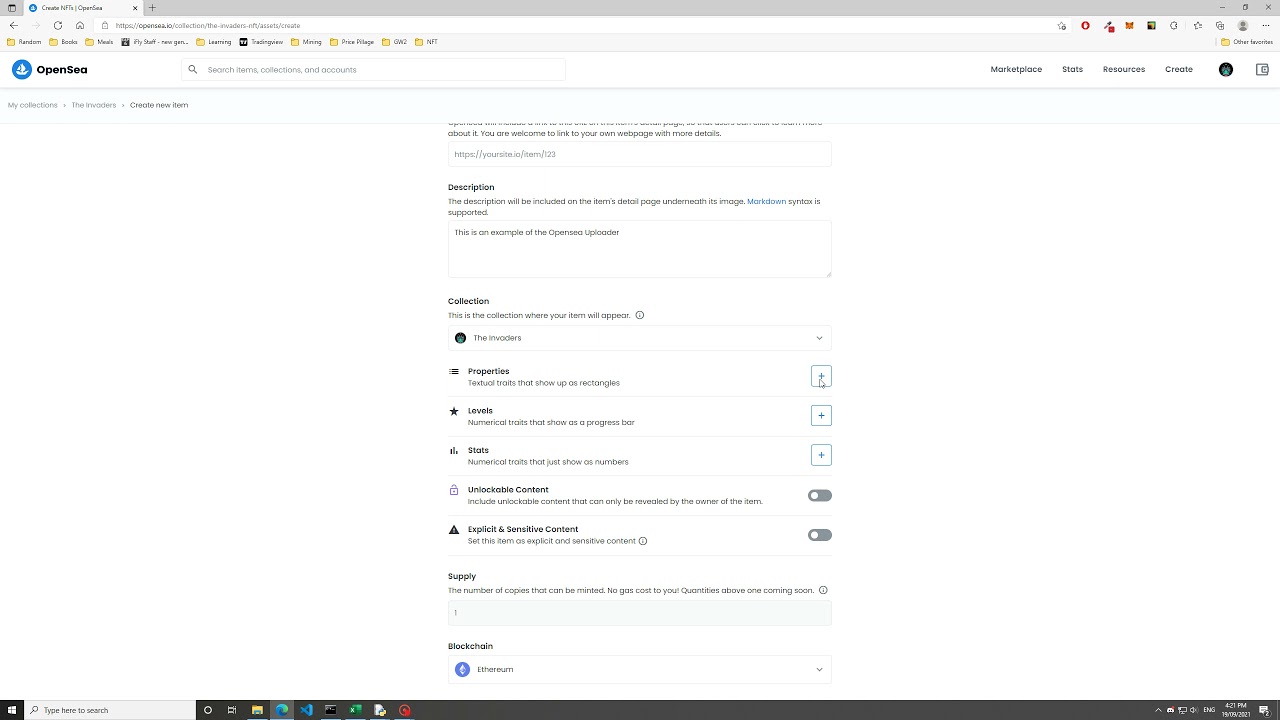Open The Invaders collection dropdown
The width and height of the screenshot is (1280, 720).
[x=640, y=338]
